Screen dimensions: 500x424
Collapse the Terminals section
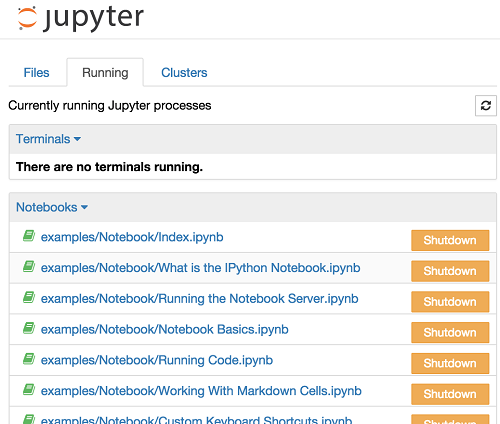click(48, 139)
